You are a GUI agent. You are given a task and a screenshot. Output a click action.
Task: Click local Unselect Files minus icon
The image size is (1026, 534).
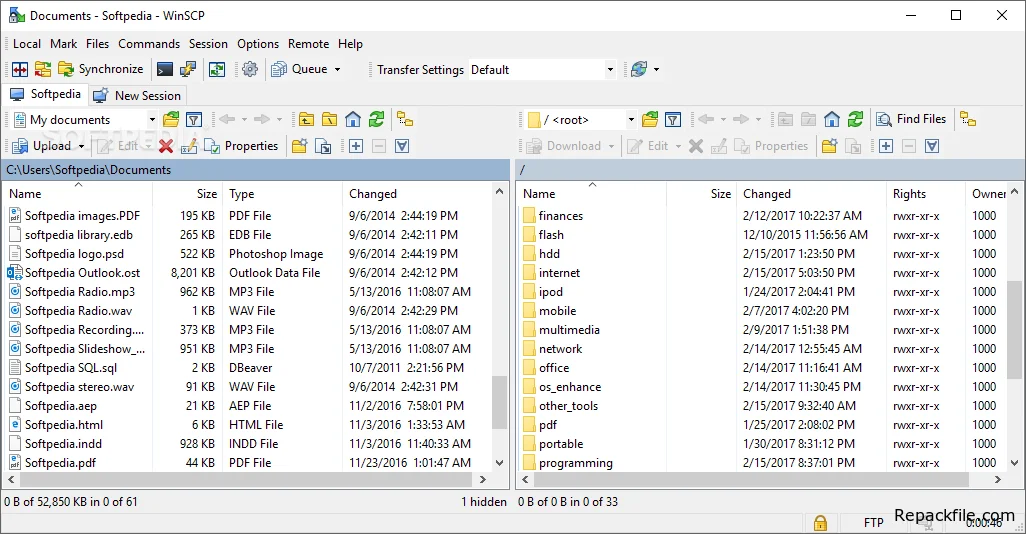pos(379,146)
